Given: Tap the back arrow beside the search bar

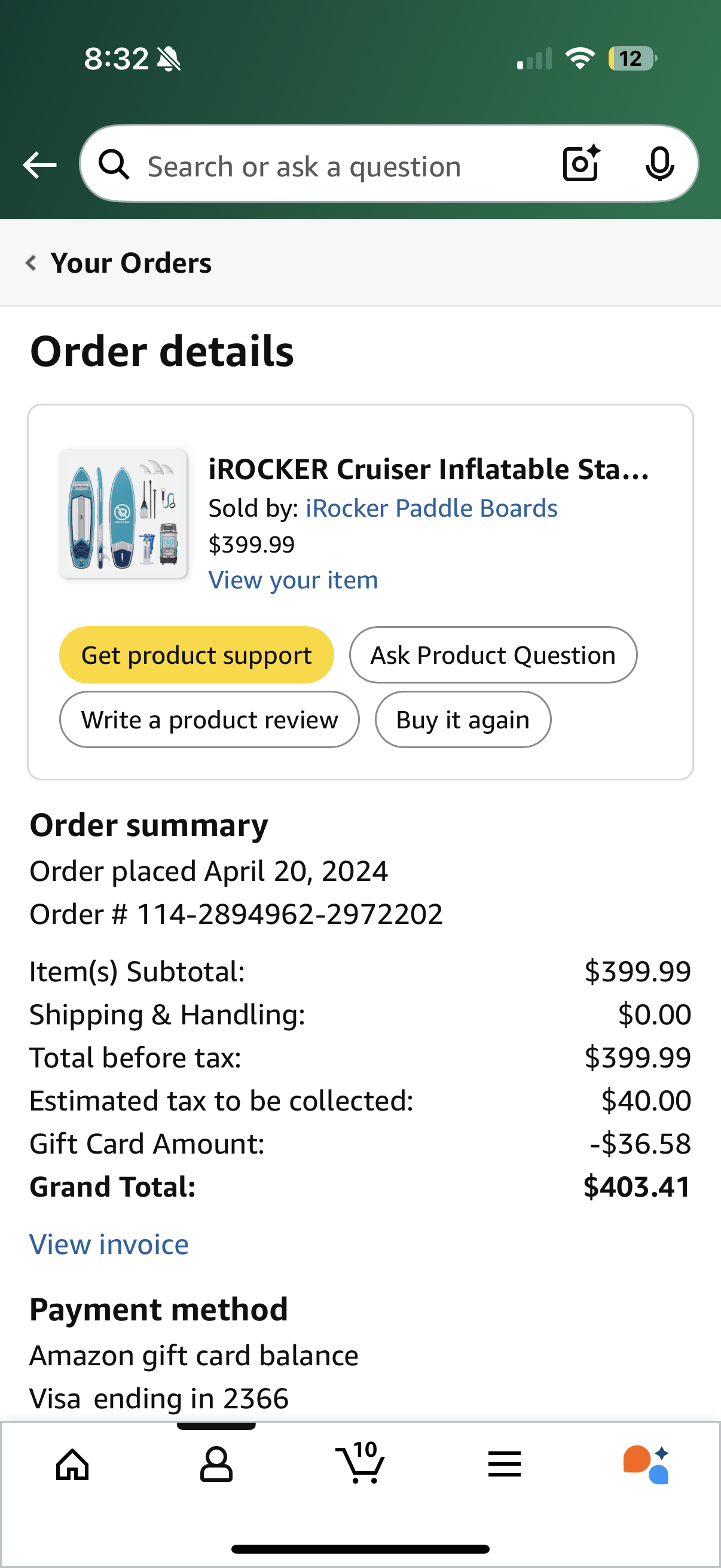Looking at the screenshot, I should (39, 165).
